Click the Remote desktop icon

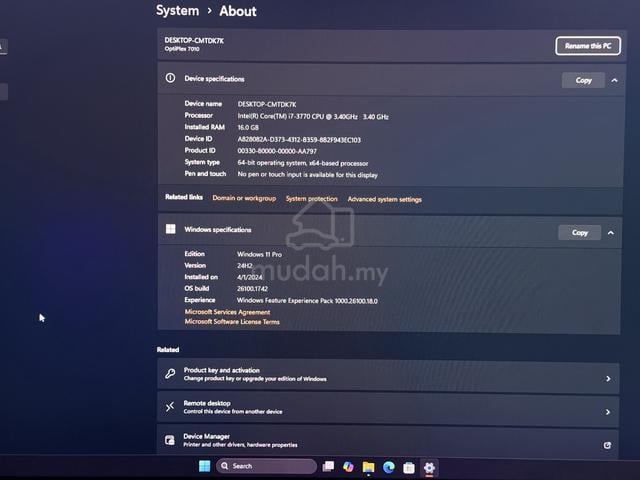pyautogui.click(x=170, y=407)
